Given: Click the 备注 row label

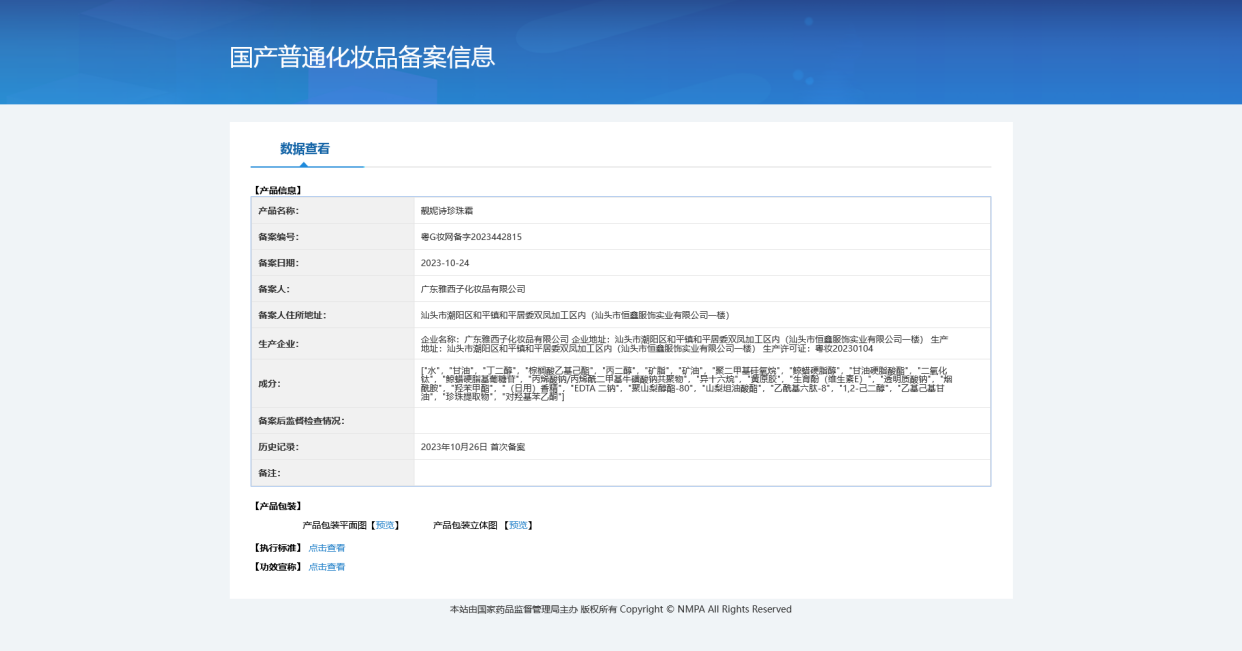Looking at the screenshot, I should 269,473.
